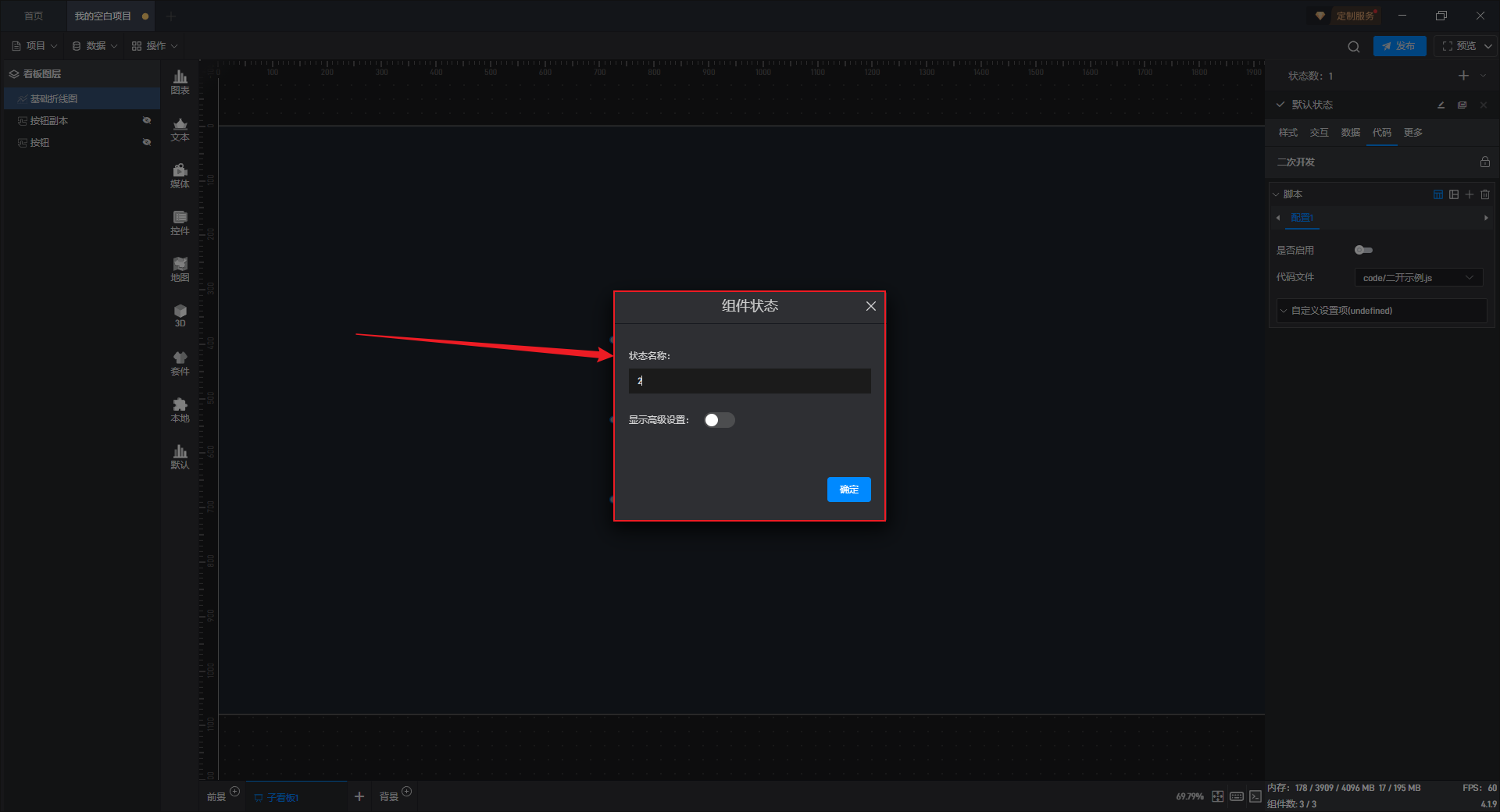Click the lock icon beside 二次开发

click(x=1484, y=162)
